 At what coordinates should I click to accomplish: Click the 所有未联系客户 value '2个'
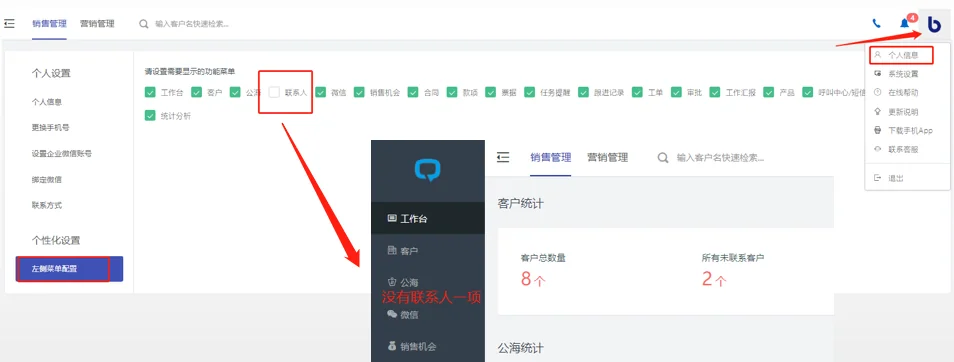(714, 279)
